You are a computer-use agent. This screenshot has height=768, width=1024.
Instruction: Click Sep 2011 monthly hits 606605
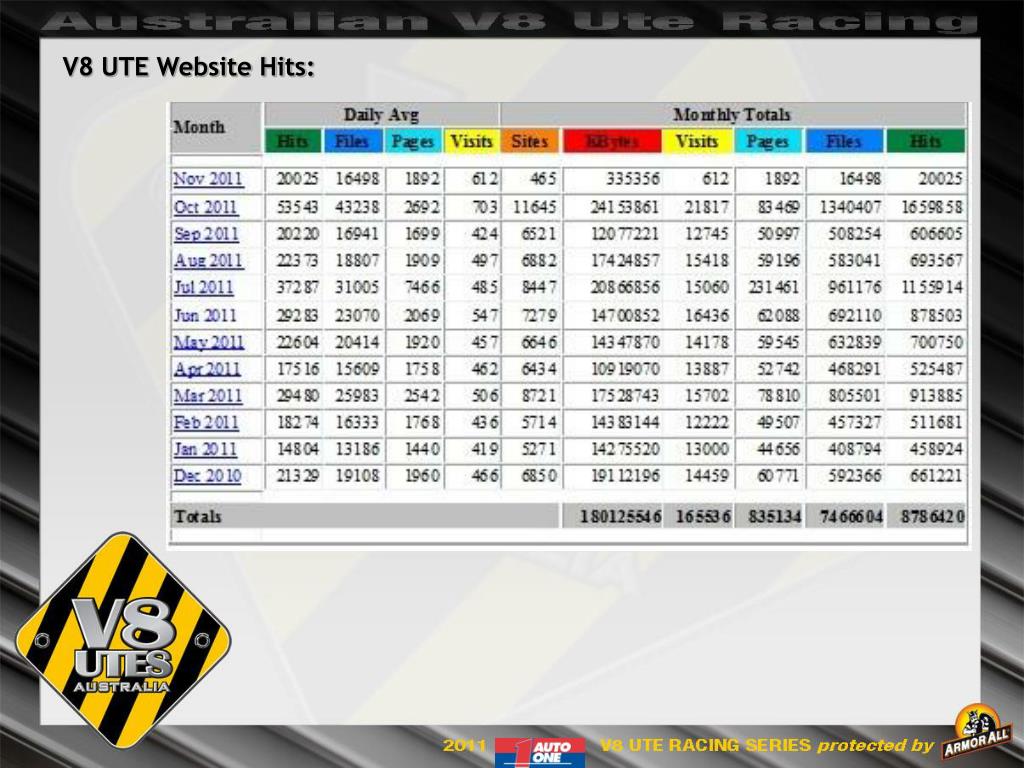pyautogui.click(x=936, y=234)
